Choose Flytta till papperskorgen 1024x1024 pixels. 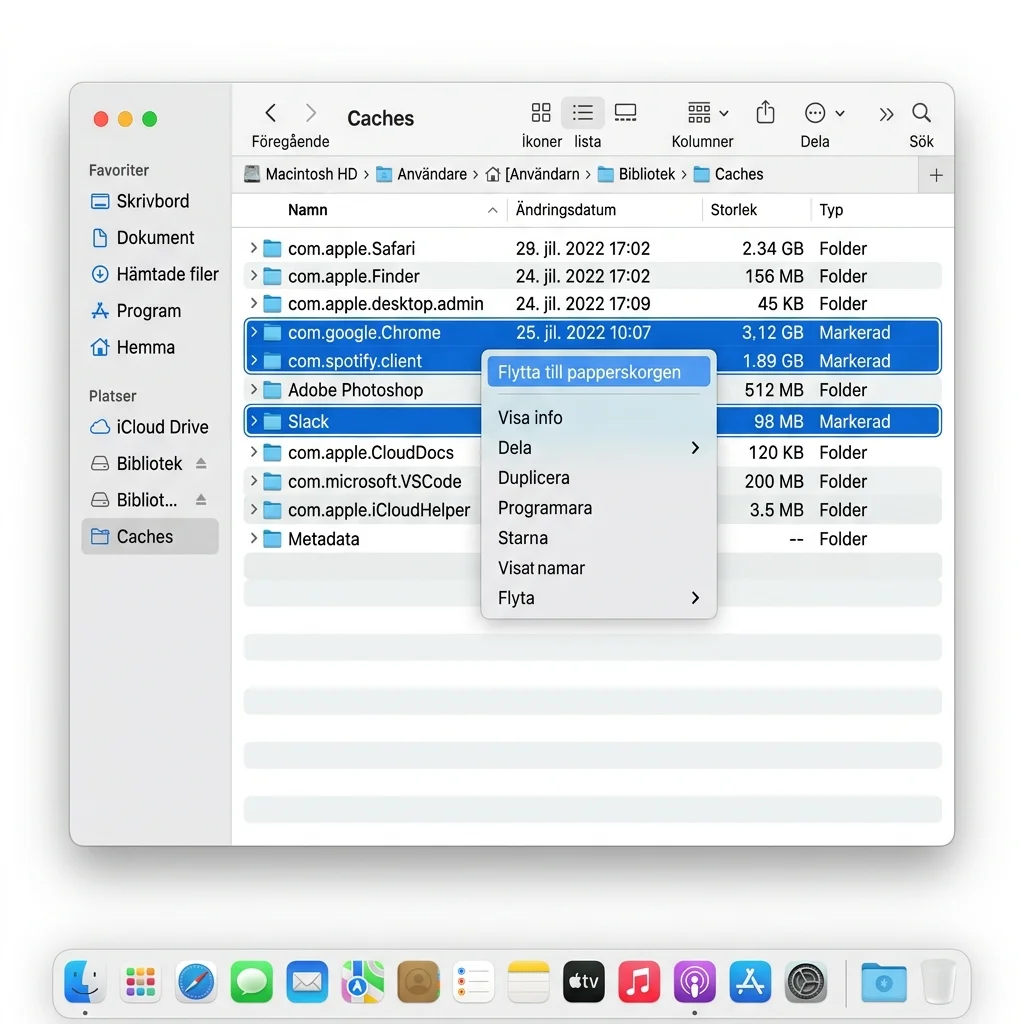[599, 372]
